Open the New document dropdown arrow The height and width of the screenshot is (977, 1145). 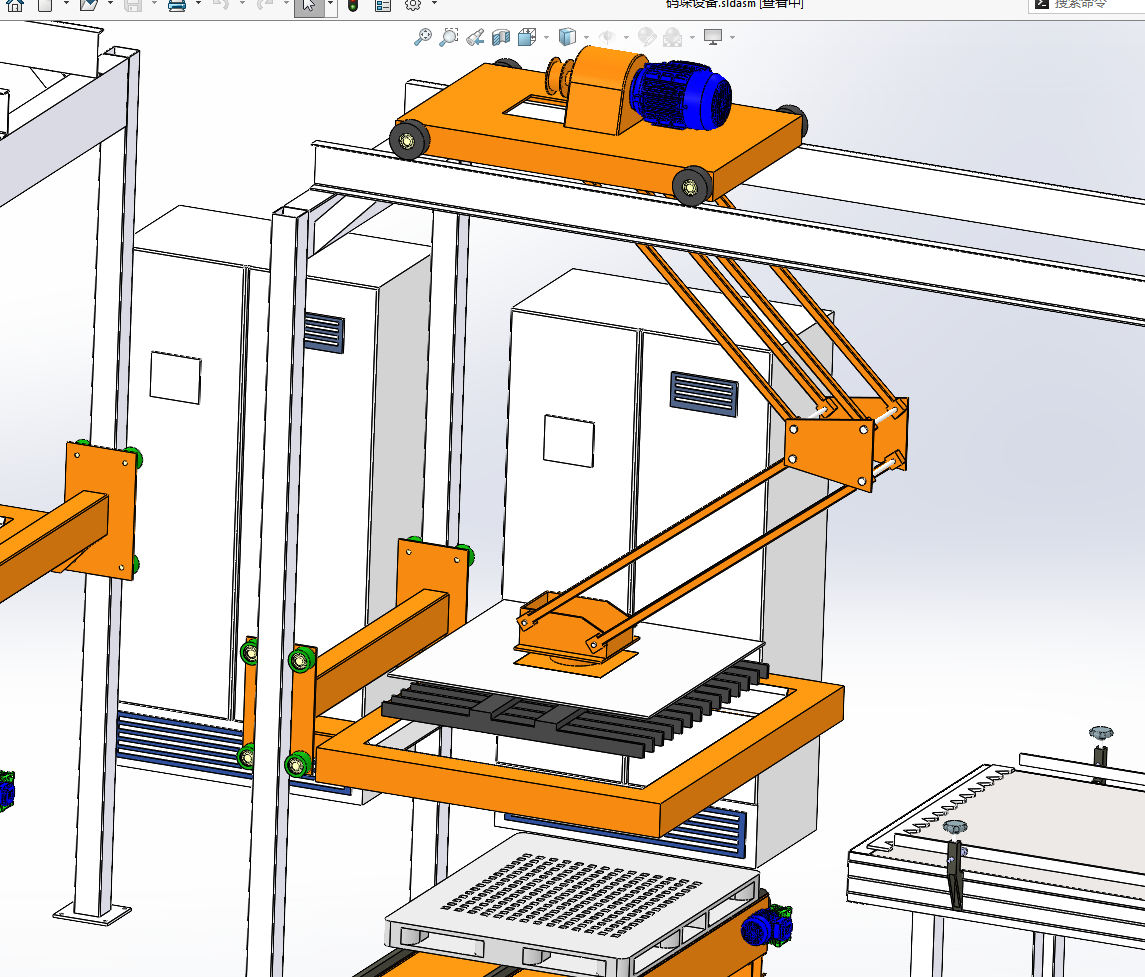(x=66, y=4)
